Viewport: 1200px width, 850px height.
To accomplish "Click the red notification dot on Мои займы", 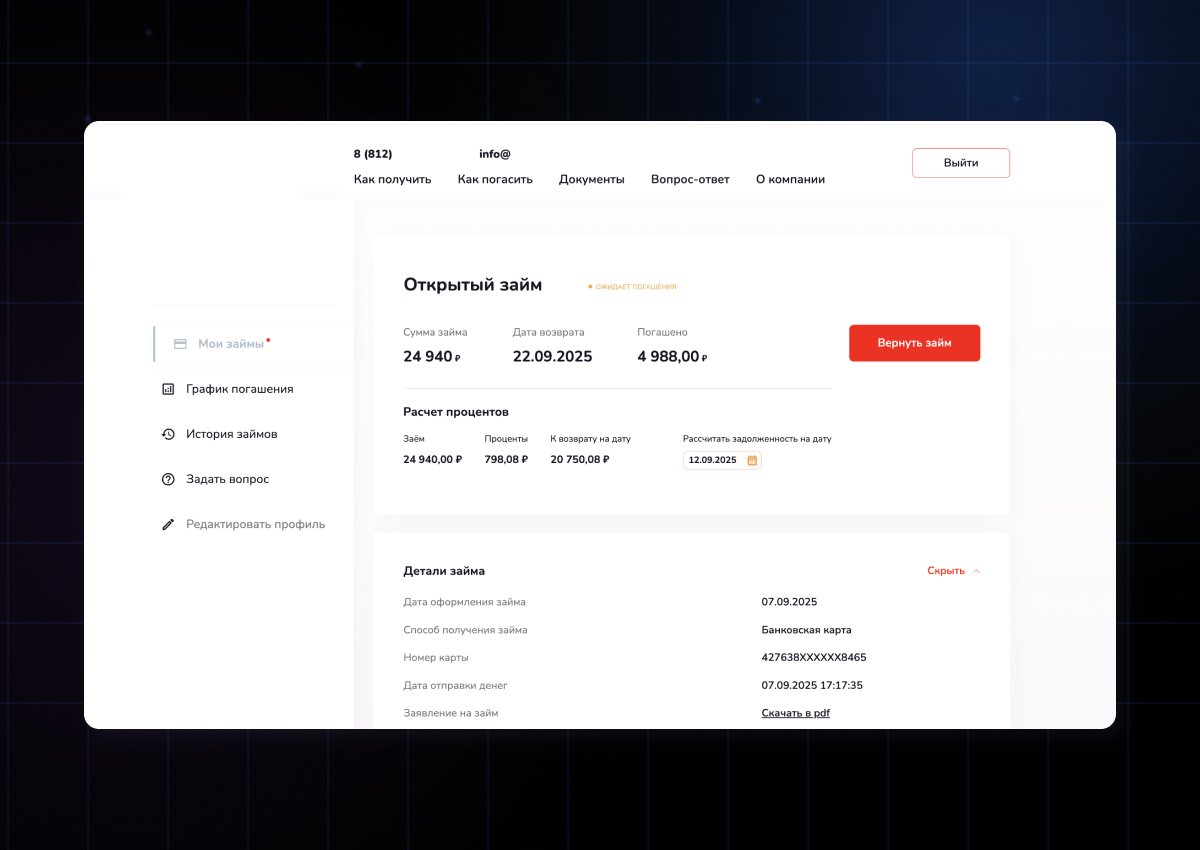I will pyautogui.click(x=268, y=338).
